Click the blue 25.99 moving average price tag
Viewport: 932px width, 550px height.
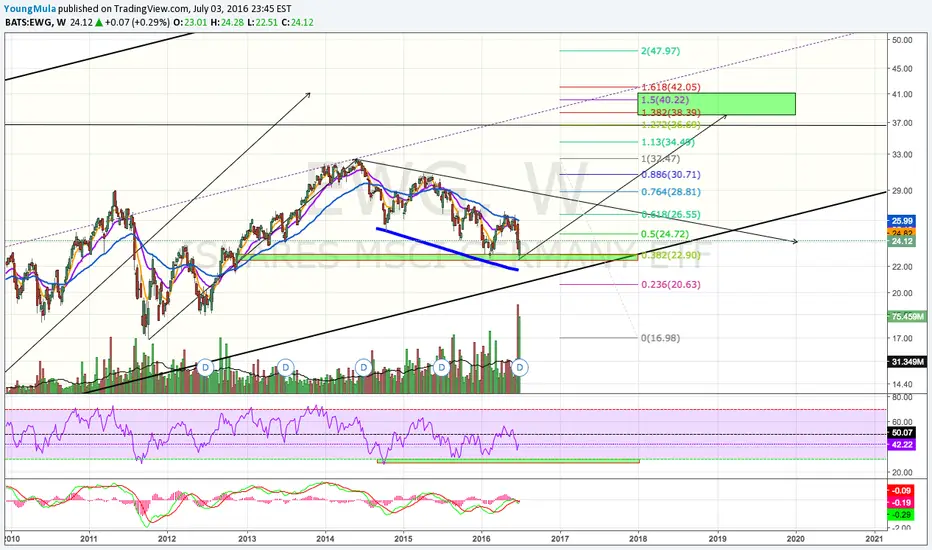pyautogui.click(x=902, y=221)
